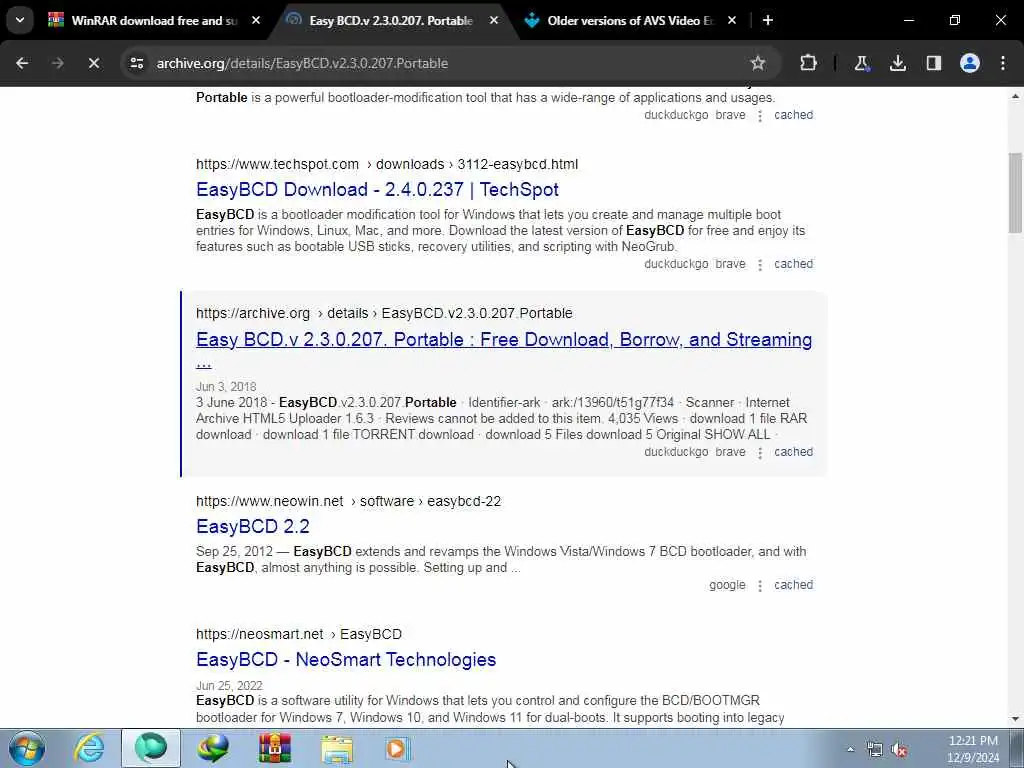The width and height of the screenshot is (1024, 768).
Task: Click the scrollbar down arrow
Action: point(1015,719)
